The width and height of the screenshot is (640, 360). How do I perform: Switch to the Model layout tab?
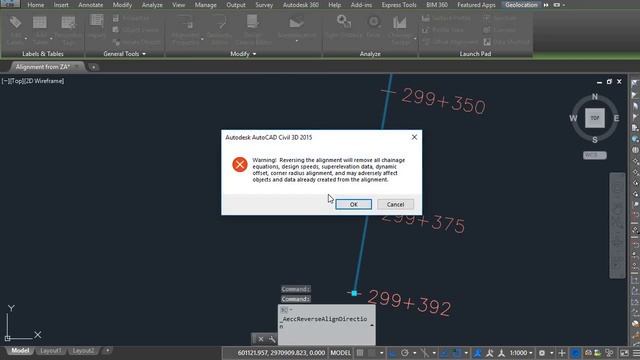pos(20,351)
